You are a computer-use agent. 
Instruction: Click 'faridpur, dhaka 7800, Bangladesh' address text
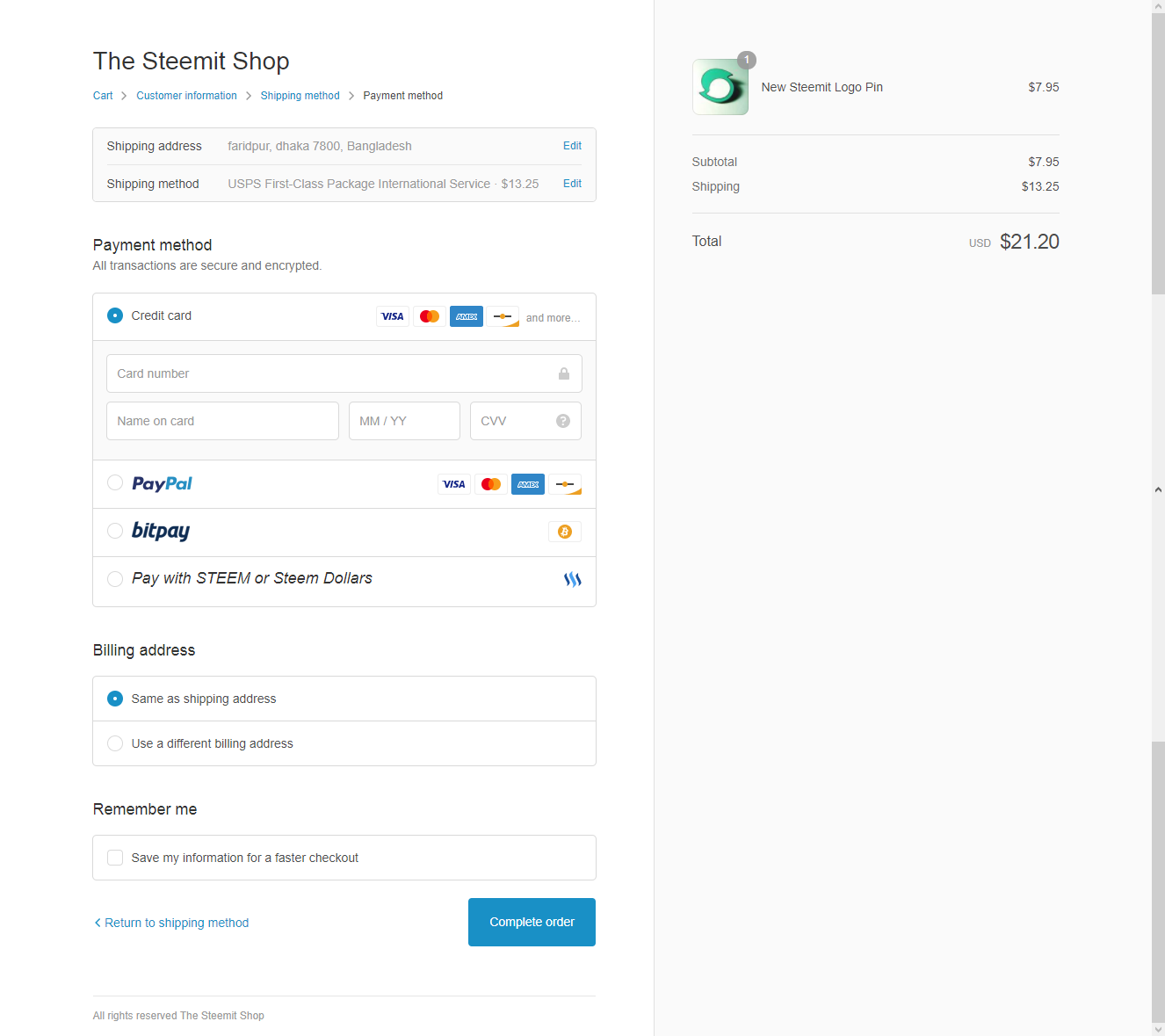pyautogui.click(x=320, y=146)
